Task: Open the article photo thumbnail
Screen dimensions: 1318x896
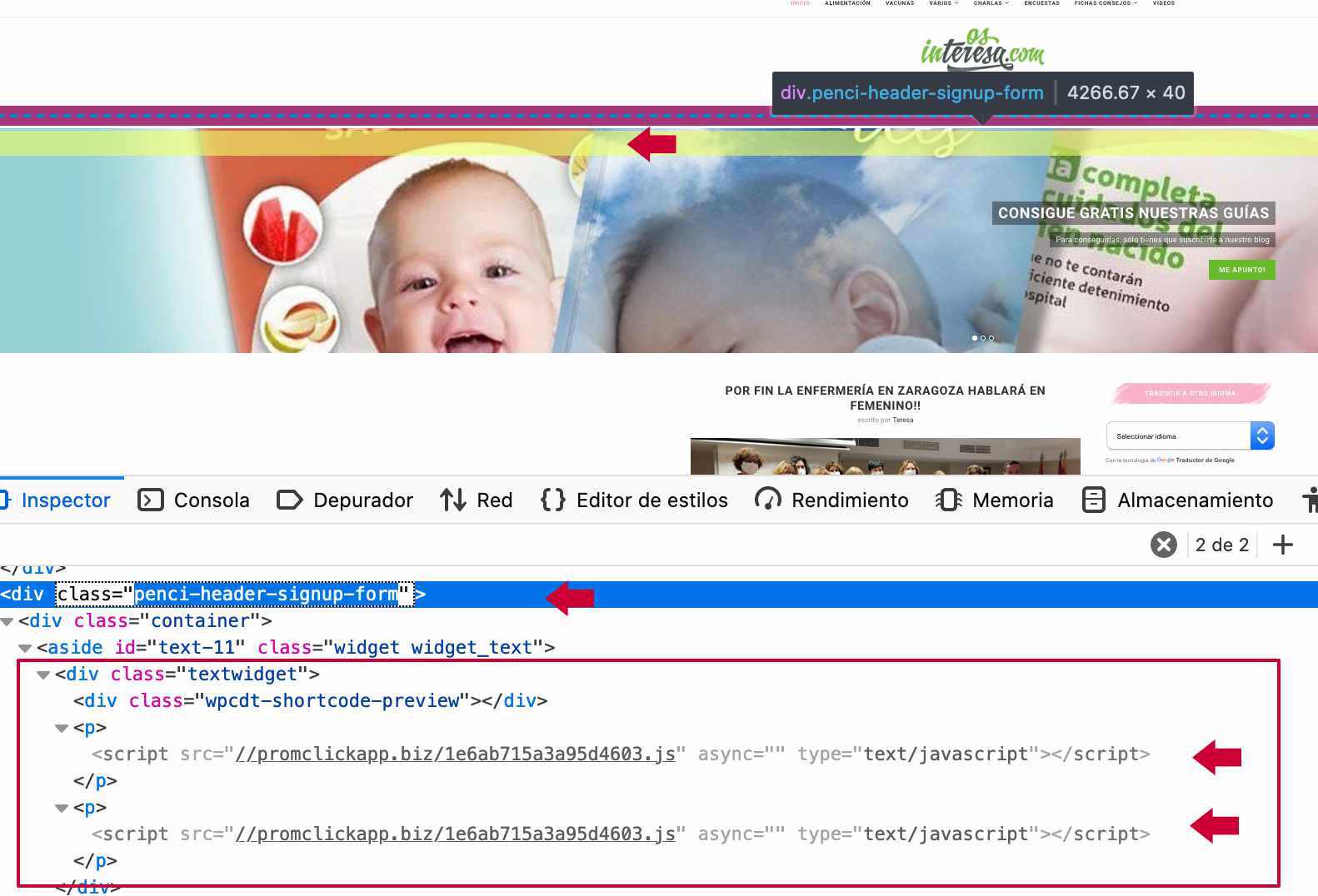Action: [x=885, y=456]
